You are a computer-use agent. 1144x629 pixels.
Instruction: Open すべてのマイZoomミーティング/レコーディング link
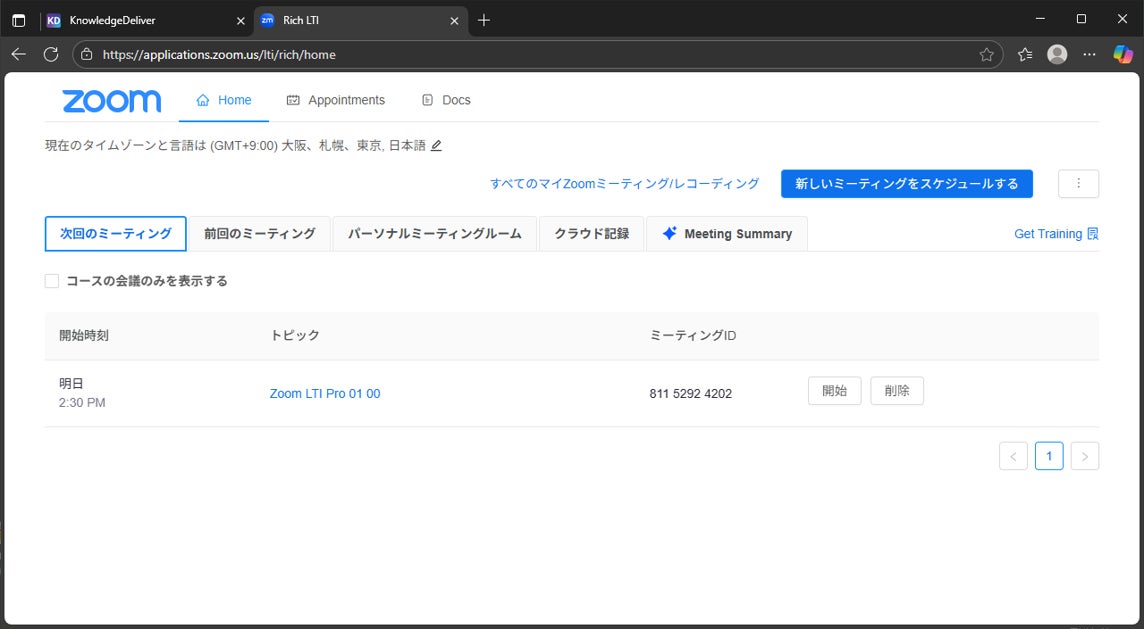point(625,184)
